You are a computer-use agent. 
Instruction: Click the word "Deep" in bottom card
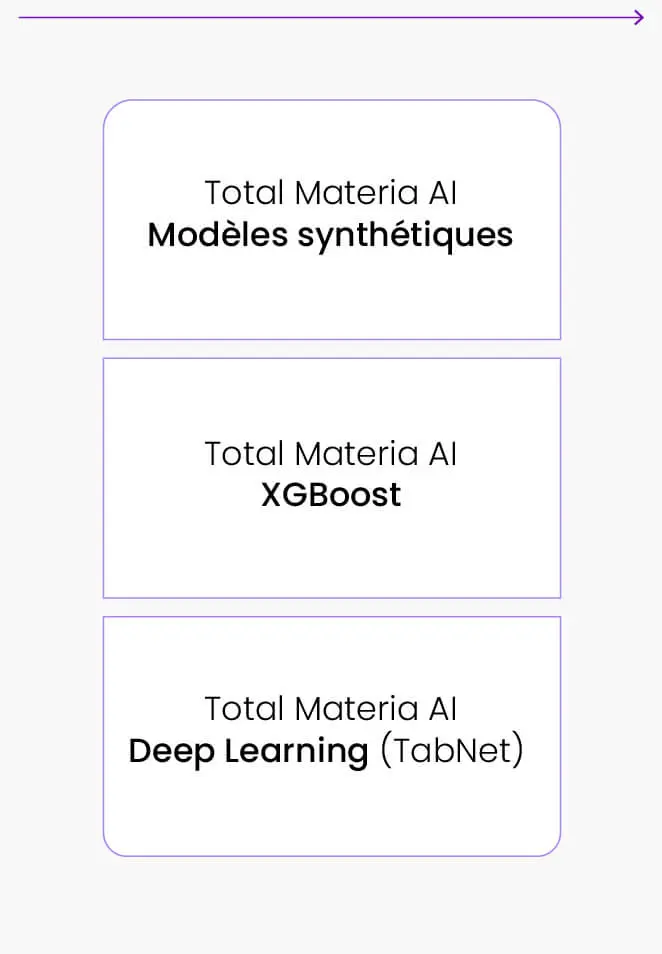click(165, 752)
